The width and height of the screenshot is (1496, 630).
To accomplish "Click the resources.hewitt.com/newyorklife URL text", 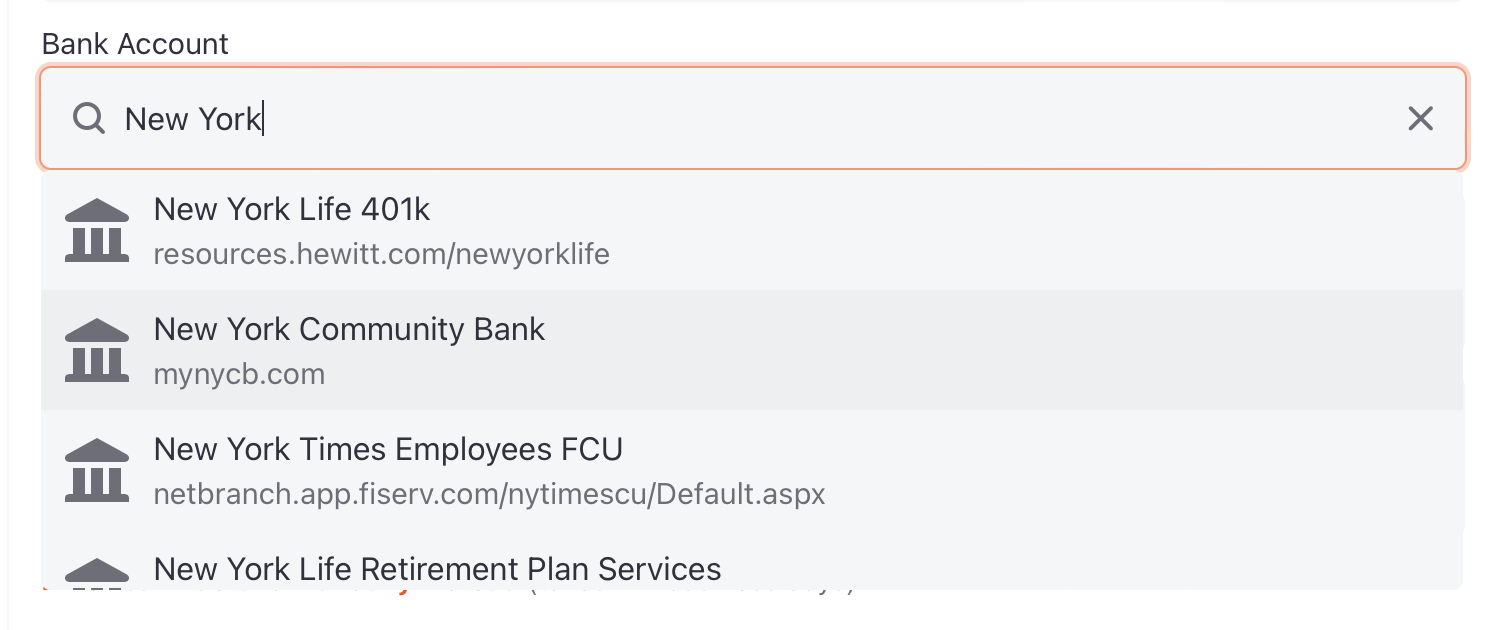I will pyautogui.click(x=381, y=254).
